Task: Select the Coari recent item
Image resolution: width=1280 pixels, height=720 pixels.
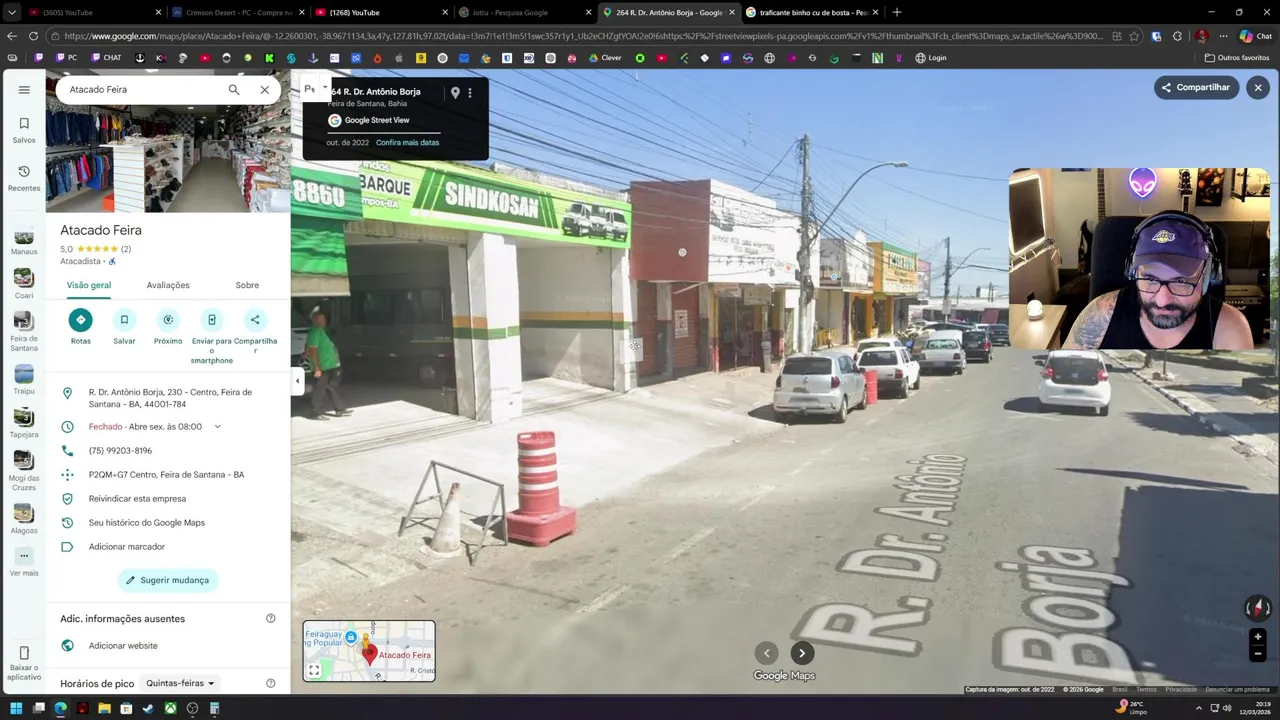Action: [24, 284]
